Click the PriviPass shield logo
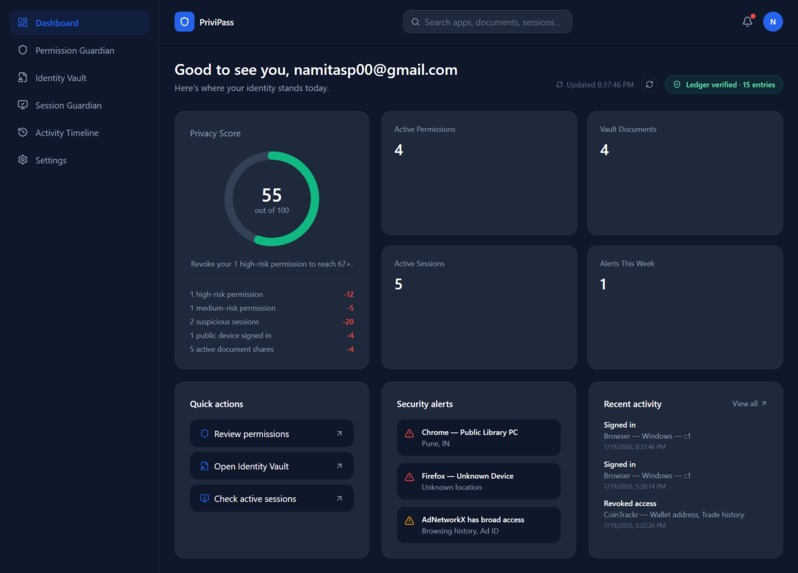 click(184, 22)
